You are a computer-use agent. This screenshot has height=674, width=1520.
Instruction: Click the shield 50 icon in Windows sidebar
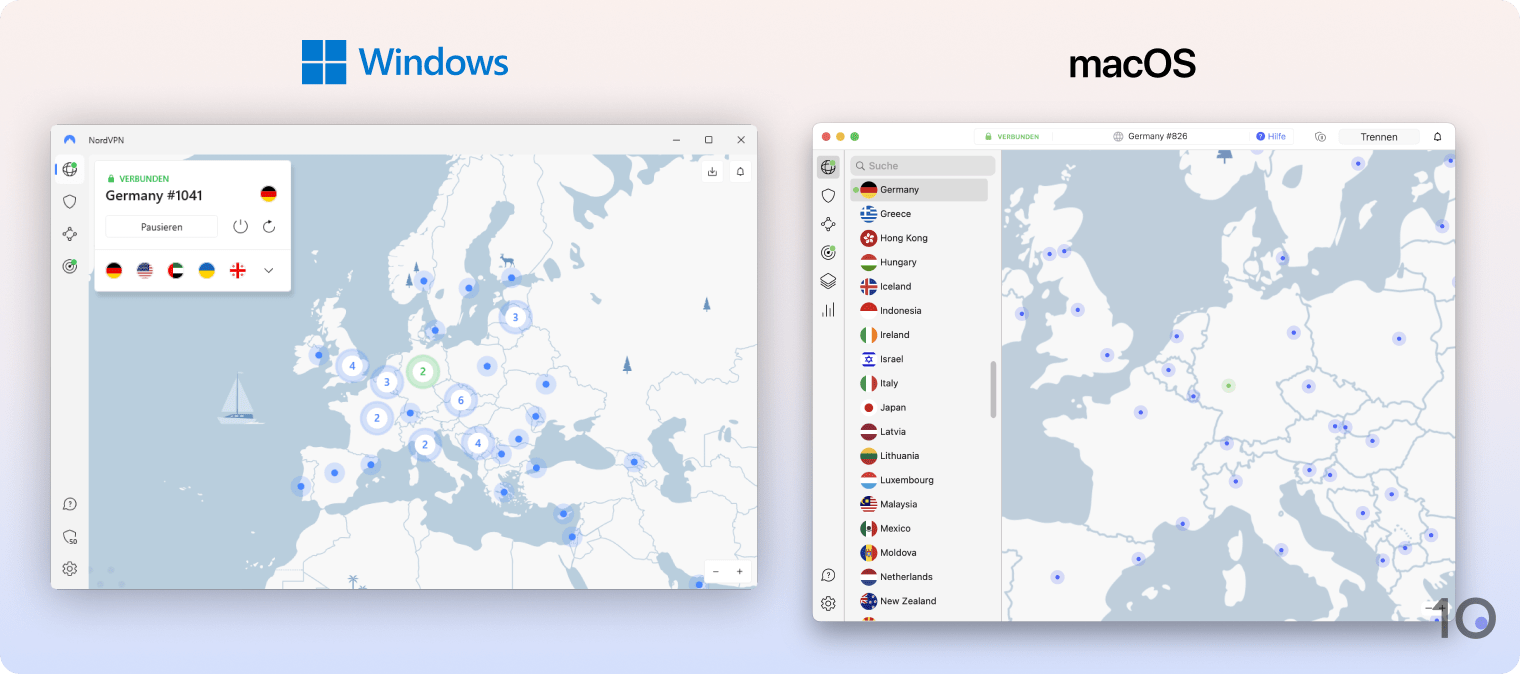pyautogui.click(x=69, y=537)
